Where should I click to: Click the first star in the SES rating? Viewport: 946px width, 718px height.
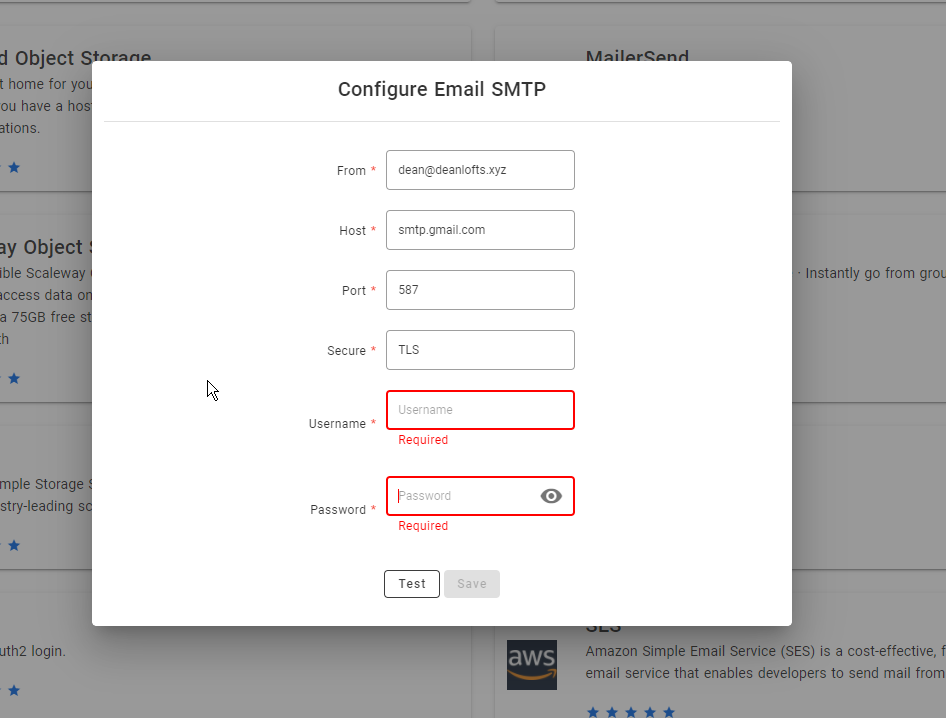tap(593, 712)
